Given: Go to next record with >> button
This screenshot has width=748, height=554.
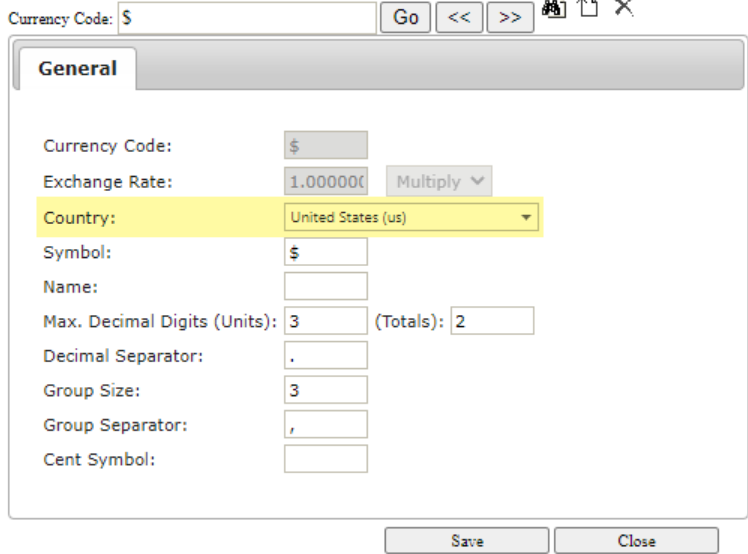Looking at the screenshot, I should [510, 18].
